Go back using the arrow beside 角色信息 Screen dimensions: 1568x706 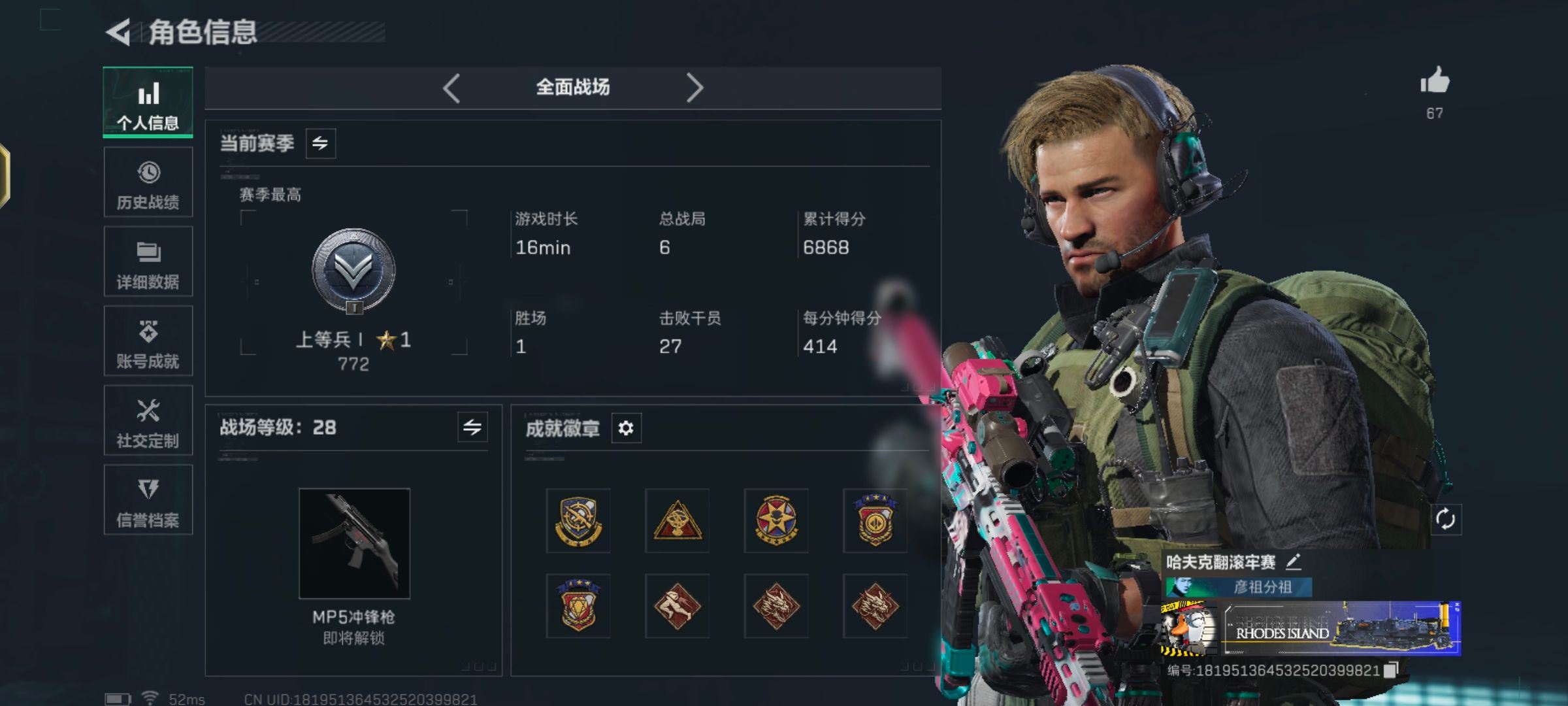[118, 32]
